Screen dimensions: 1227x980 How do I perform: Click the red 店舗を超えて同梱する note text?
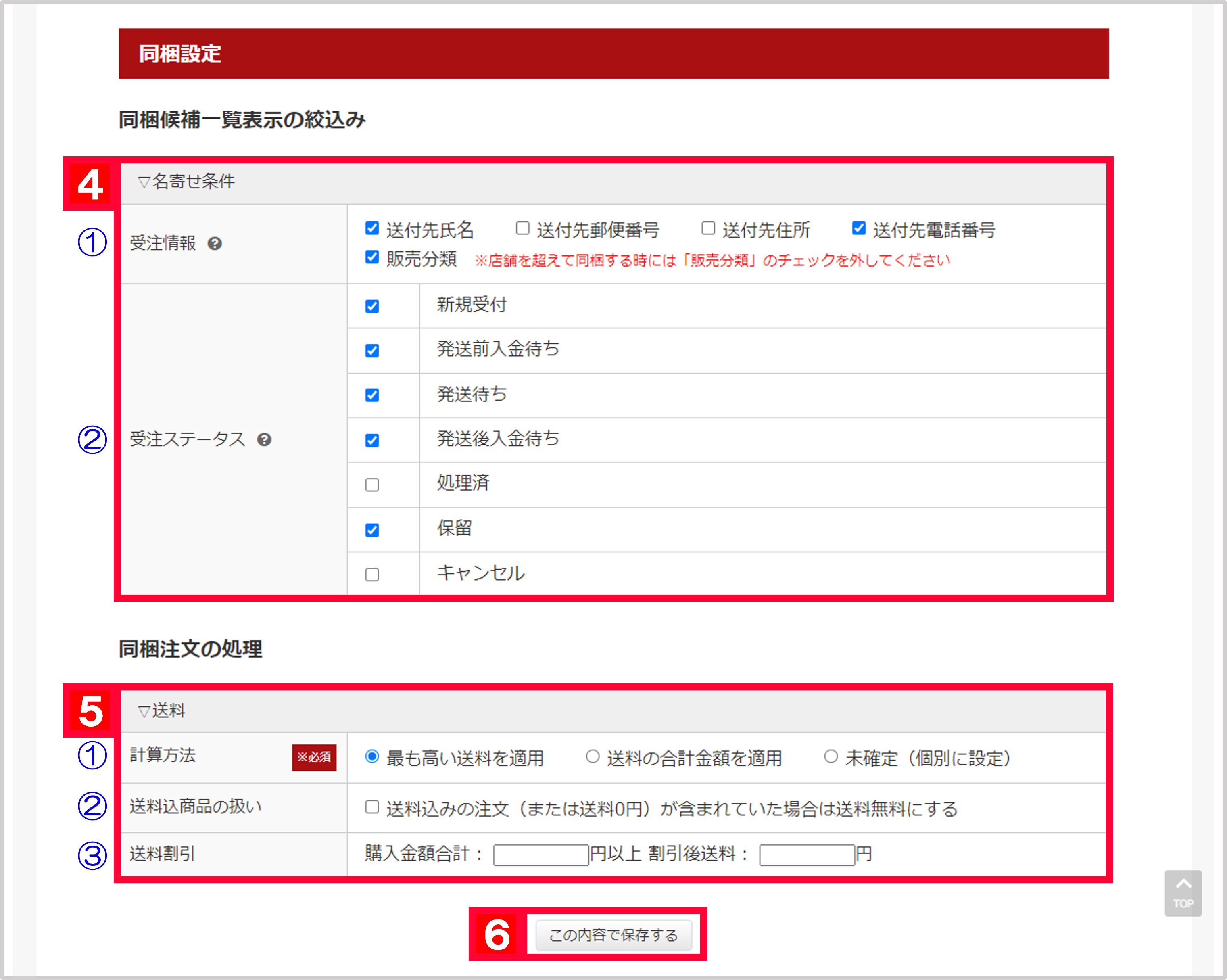tap(713, 261)
